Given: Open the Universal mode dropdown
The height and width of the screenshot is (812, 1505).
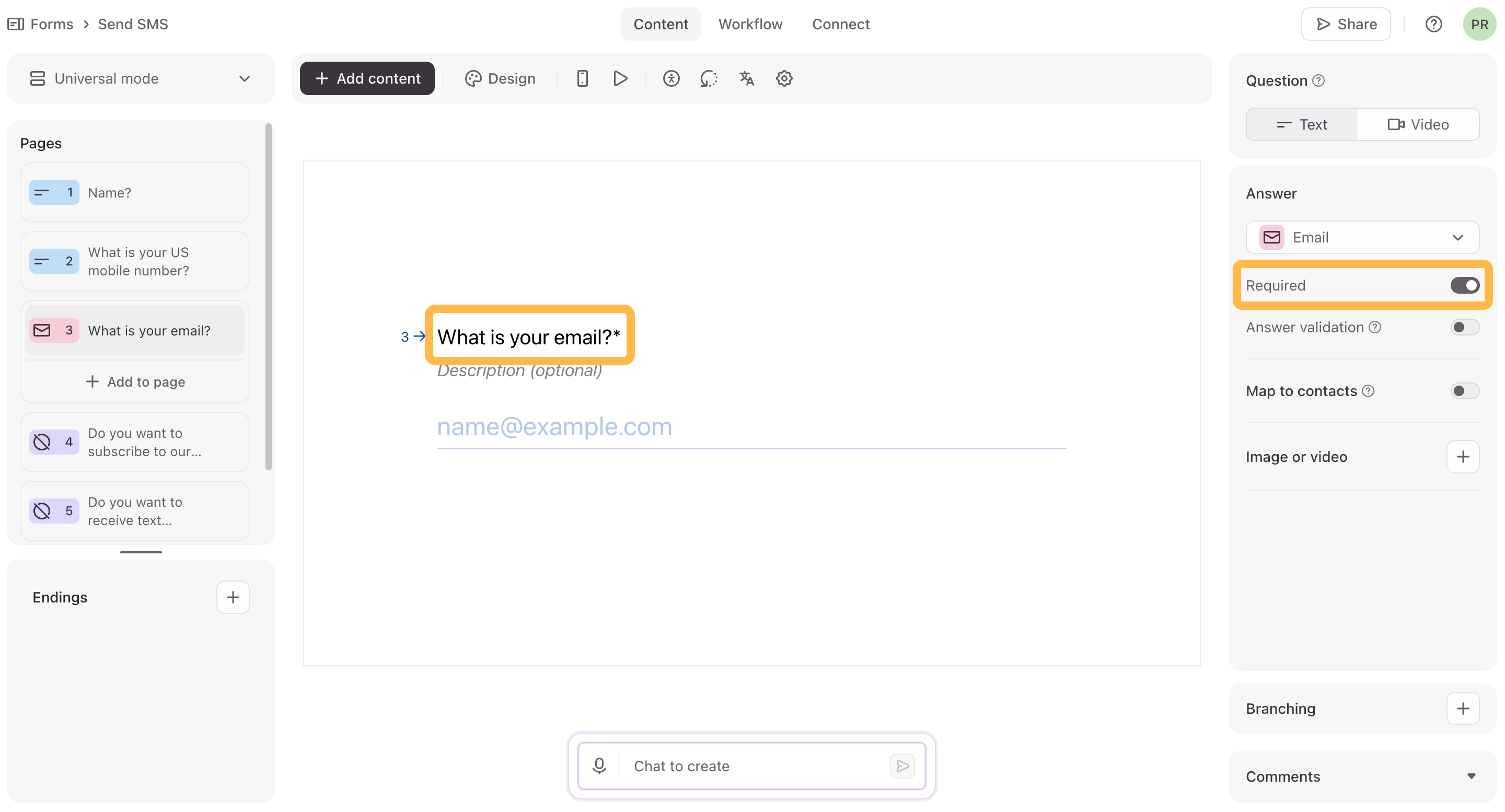Looking at the screenshot, I should coord(140,78).
